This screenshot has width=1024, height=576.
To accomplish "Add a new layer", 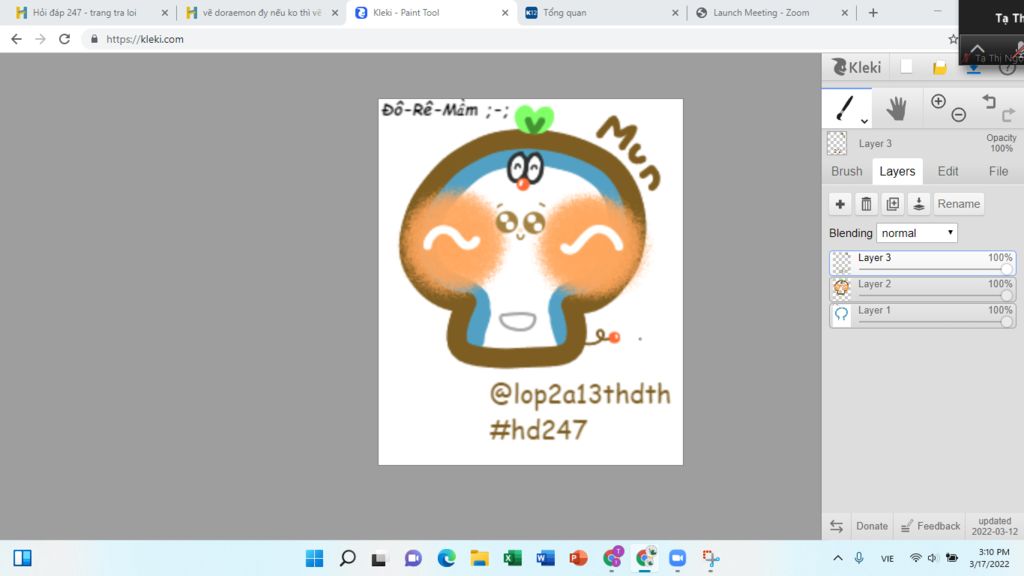I will 840,204.
